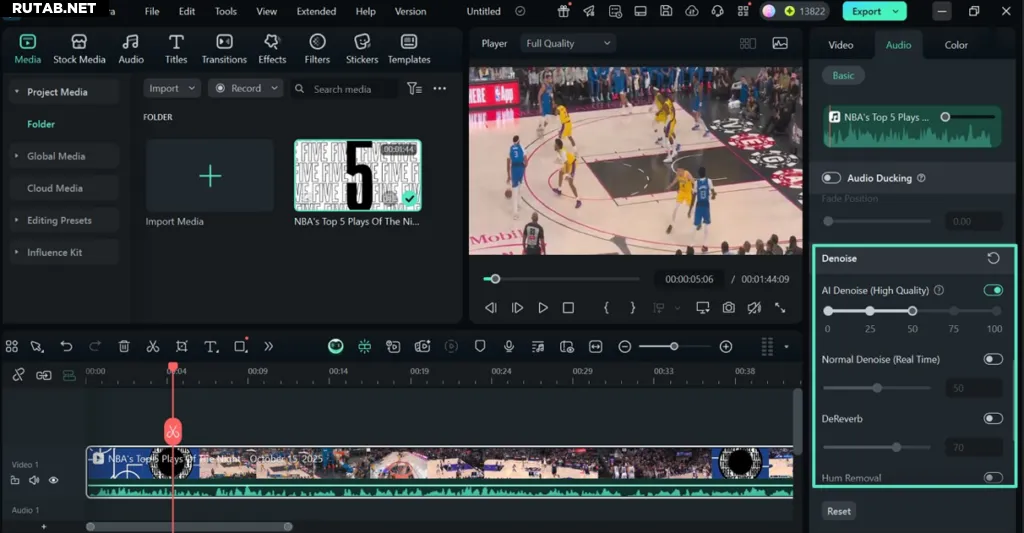Screen dimensions: 1024x533
Task: Click the timeline zoom slider handle
Action: (x=674, y=346)
